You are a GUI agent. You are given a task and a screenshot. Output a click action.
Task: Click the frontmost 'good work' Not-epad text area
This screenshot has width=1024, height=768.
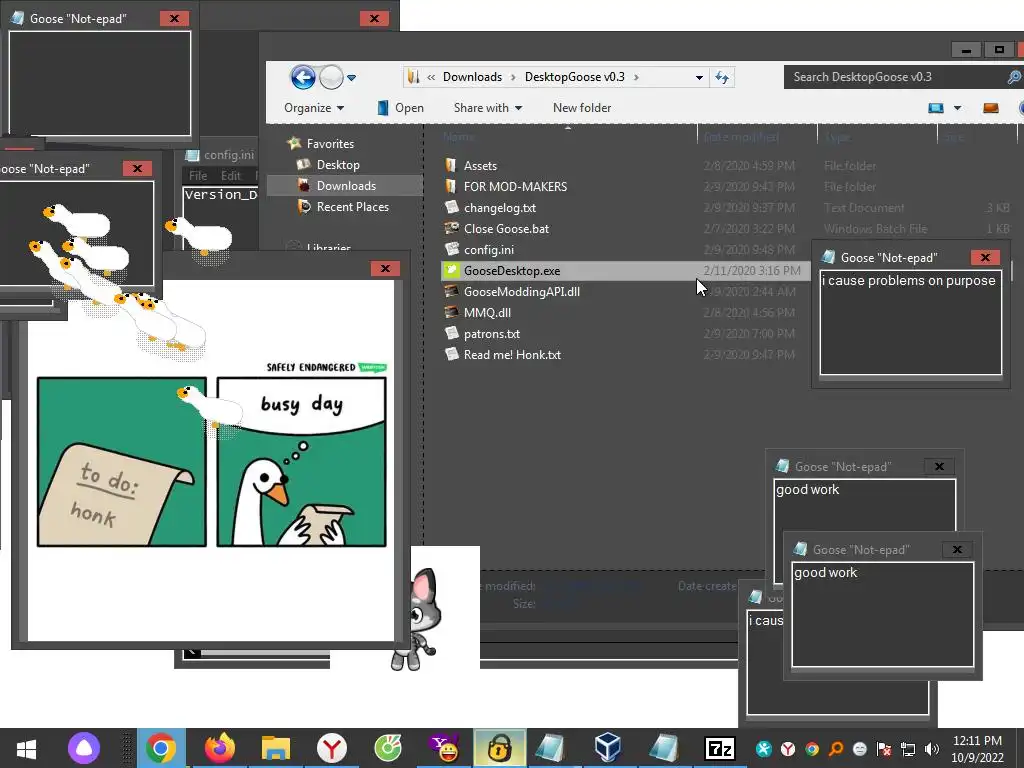coord(882,614)
